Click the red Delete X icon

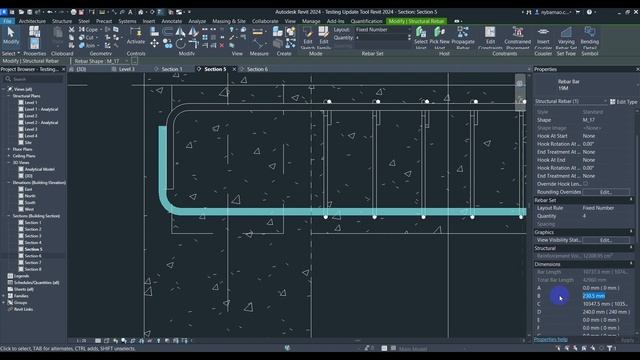[222, 45]
